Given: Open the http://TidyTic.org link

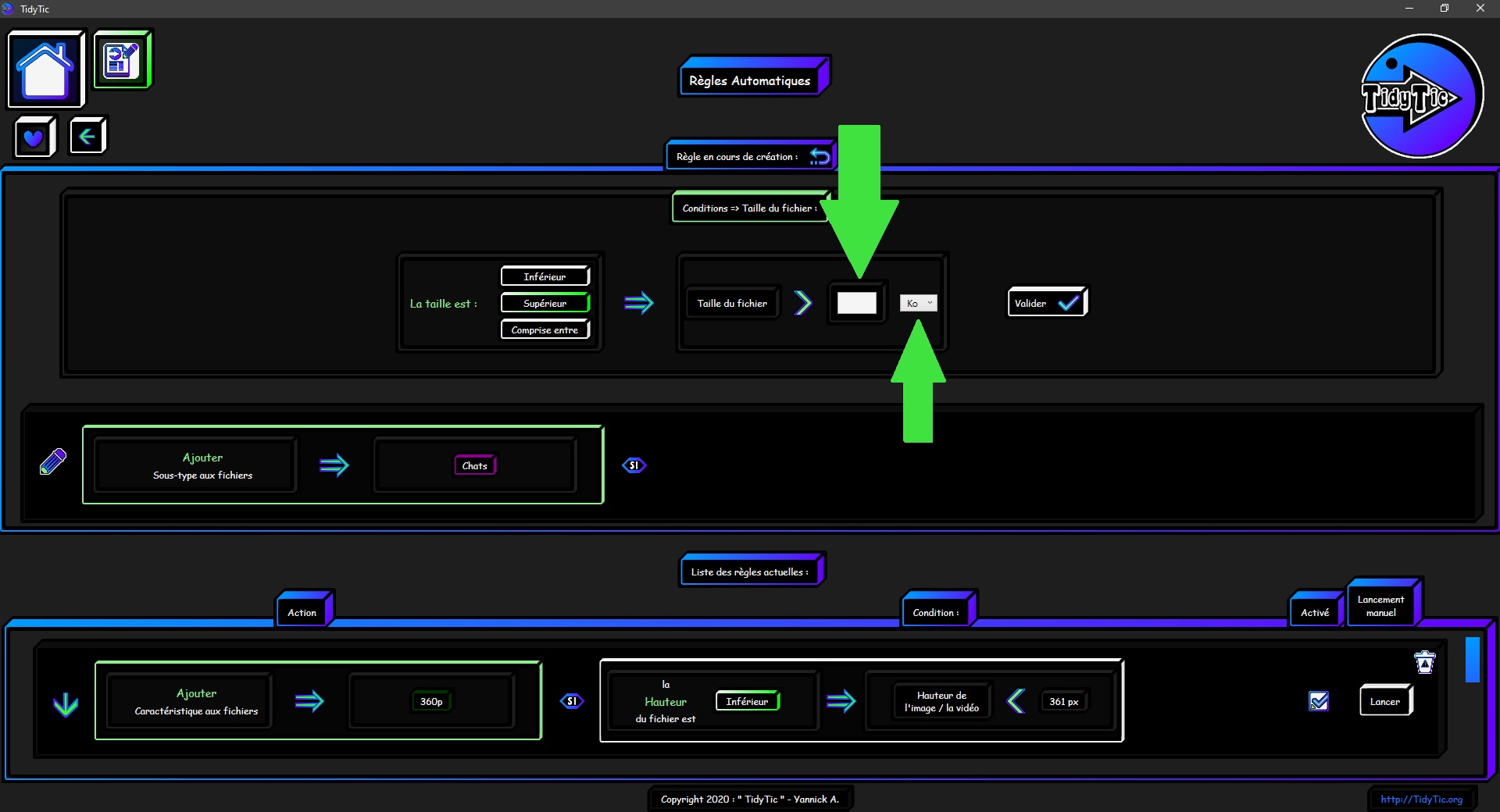Looking at the screenshot, I should coord(1421,799).
